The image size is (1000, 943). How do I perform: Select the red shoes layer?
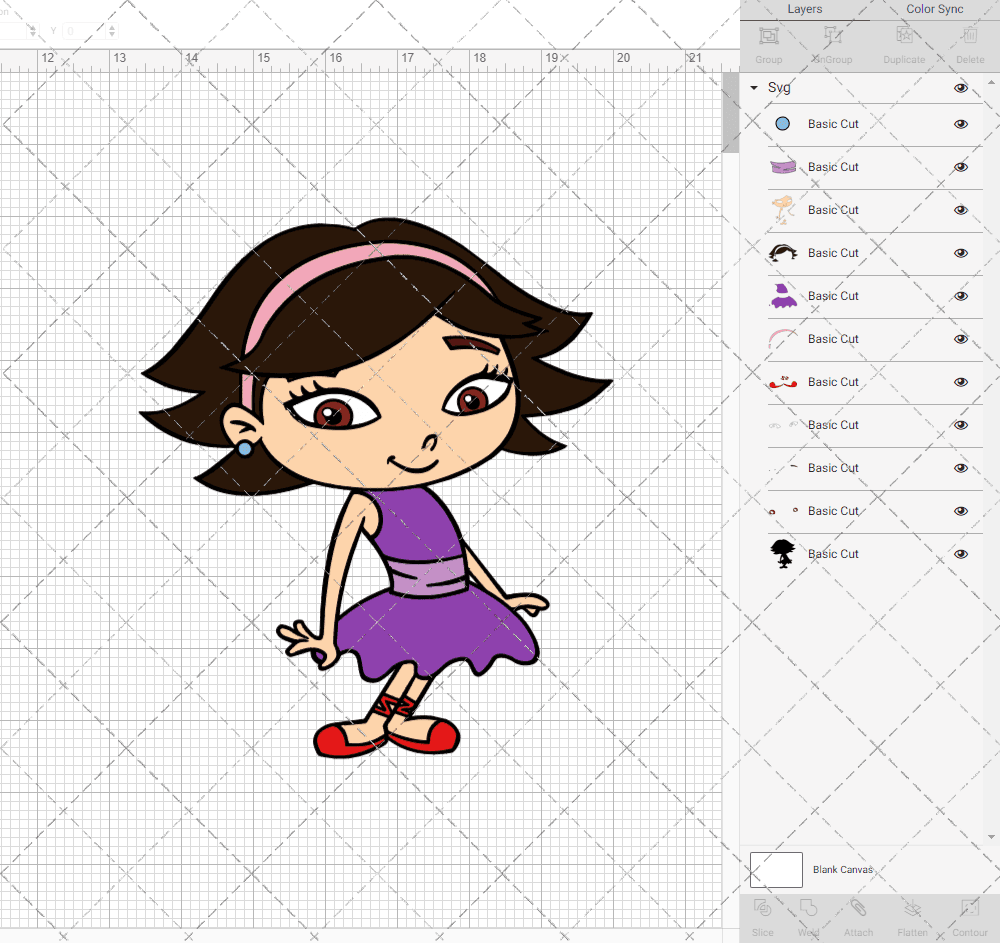[x=782, y=382]
